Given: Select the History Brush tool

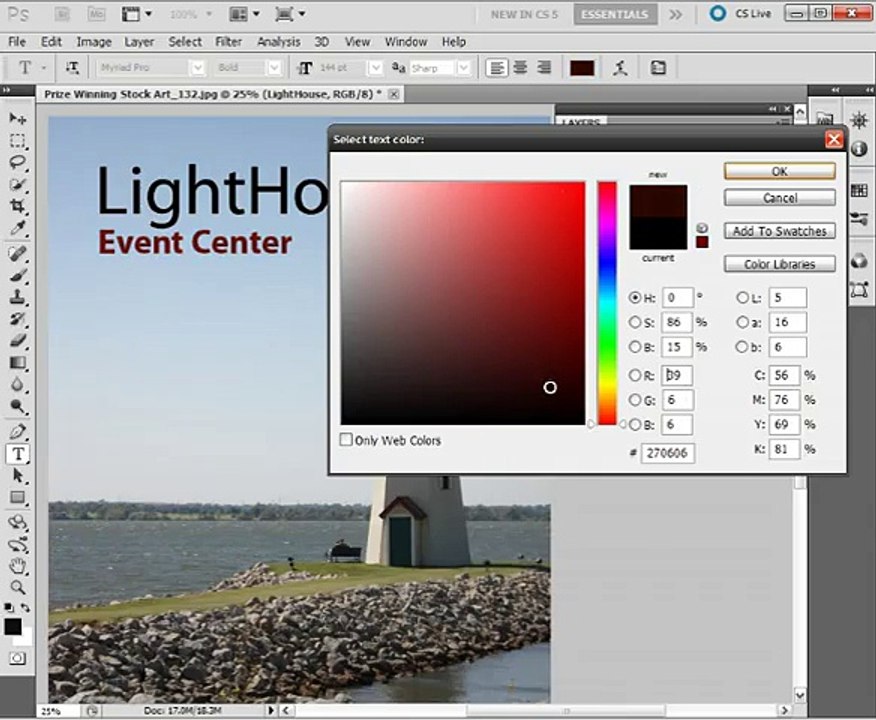Looking at the screenshot, I should click(x=18, y=319).
